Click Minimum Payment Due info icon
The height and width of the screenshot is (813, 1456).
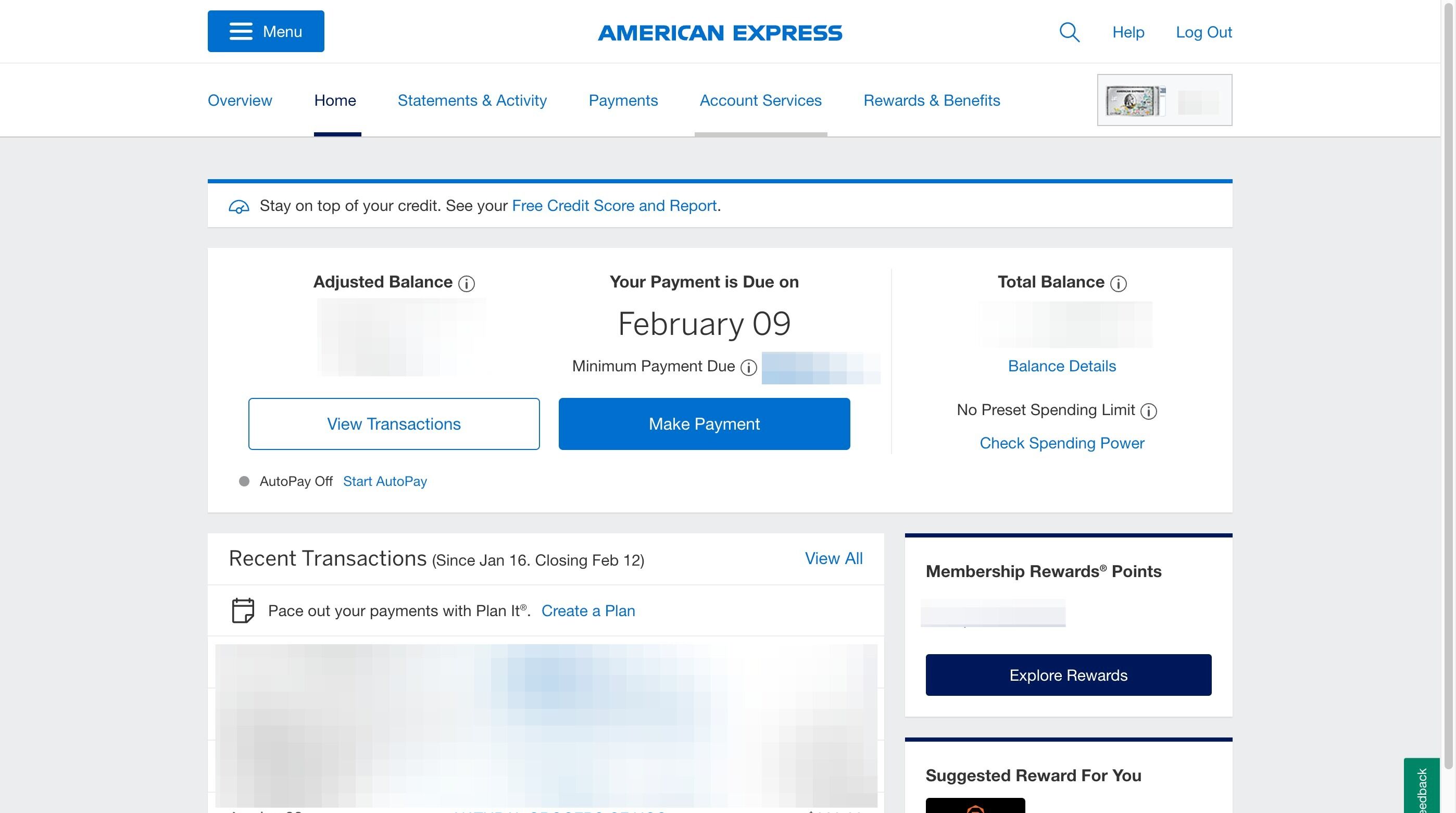click(748, 368)
